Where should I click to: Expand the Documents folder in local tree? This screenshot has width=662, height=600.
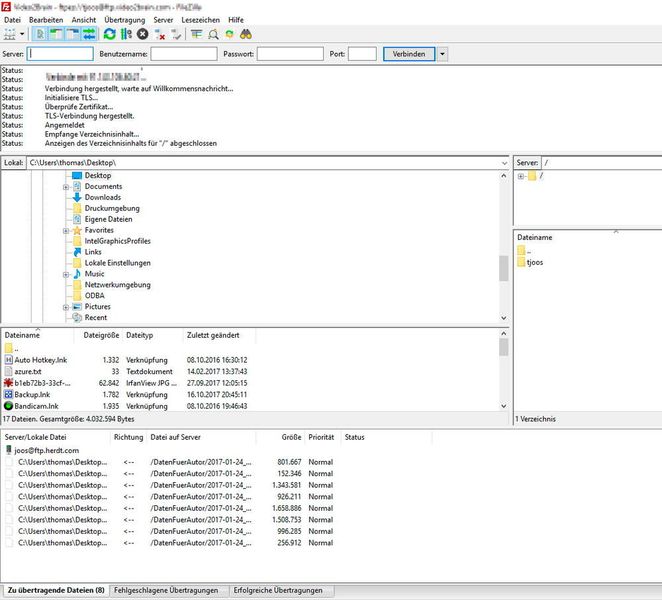coord(66,187)
